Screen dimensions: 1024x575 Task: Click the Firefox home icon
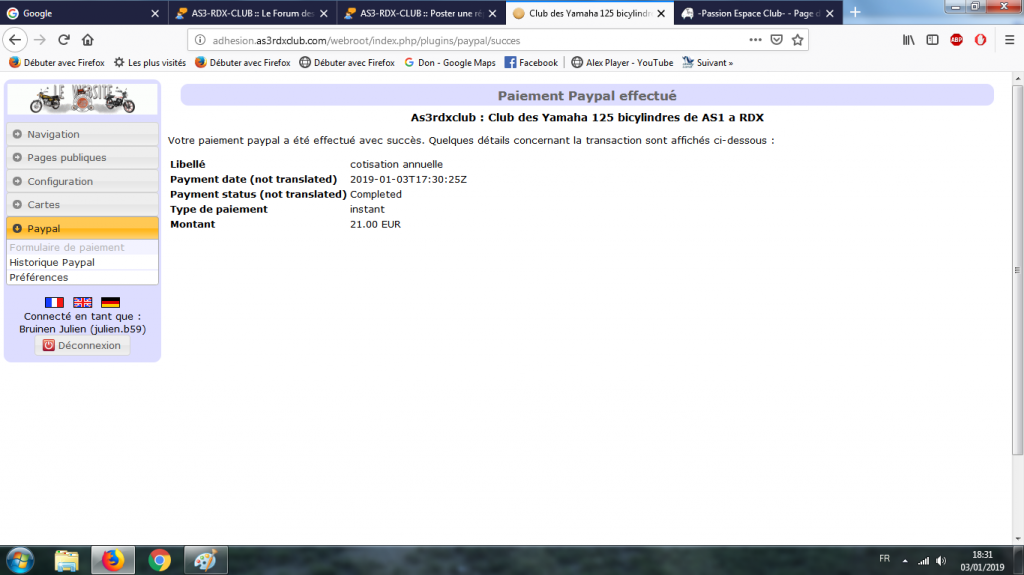[88, 40]
